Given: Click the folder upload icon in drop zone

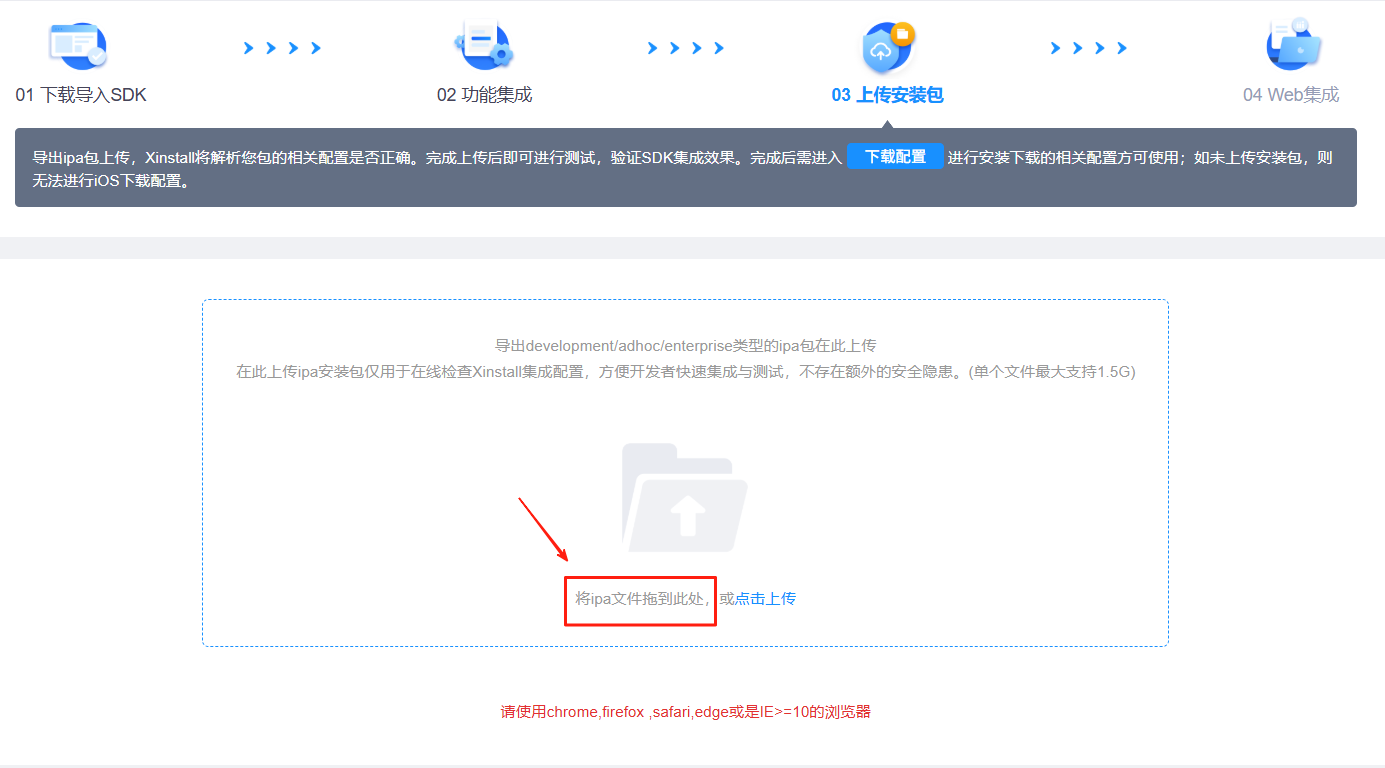Looking at the screenshot, I should (x=685, y=498).
